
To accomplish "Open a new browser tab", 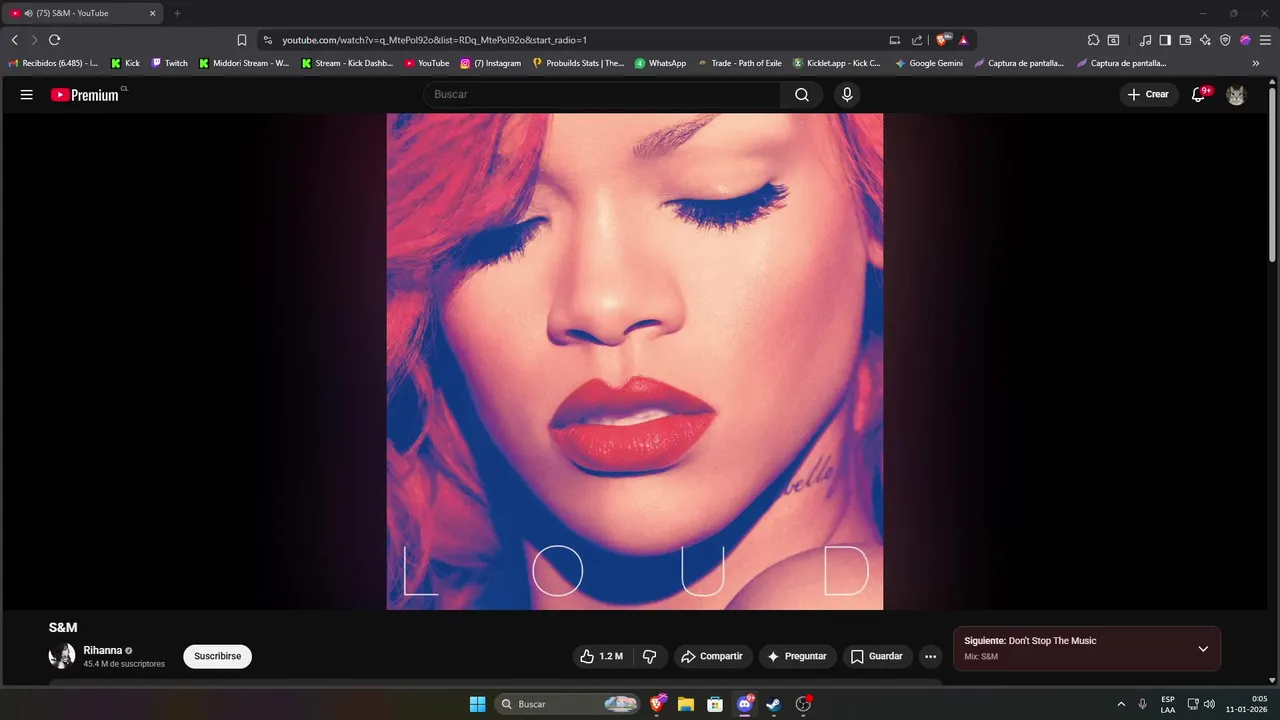I will (x=178, y=13).
